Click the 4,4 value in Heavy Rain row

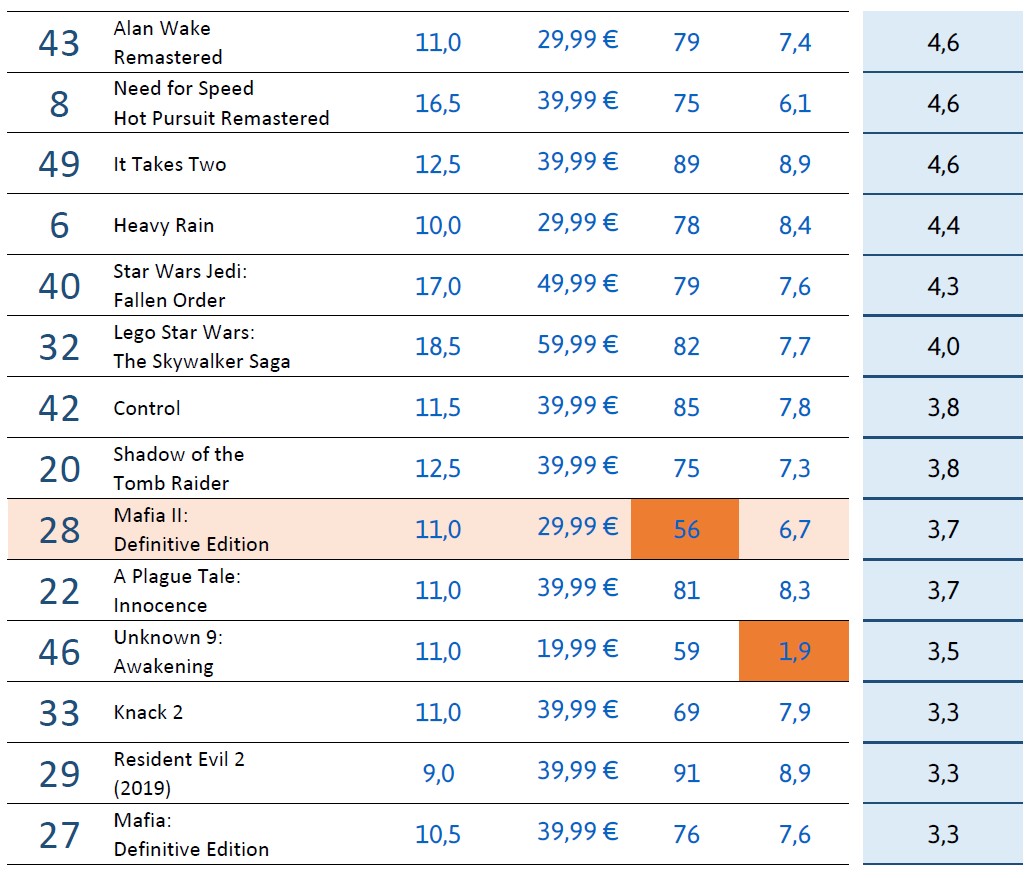pyautogui.click(x=943, y=226)
